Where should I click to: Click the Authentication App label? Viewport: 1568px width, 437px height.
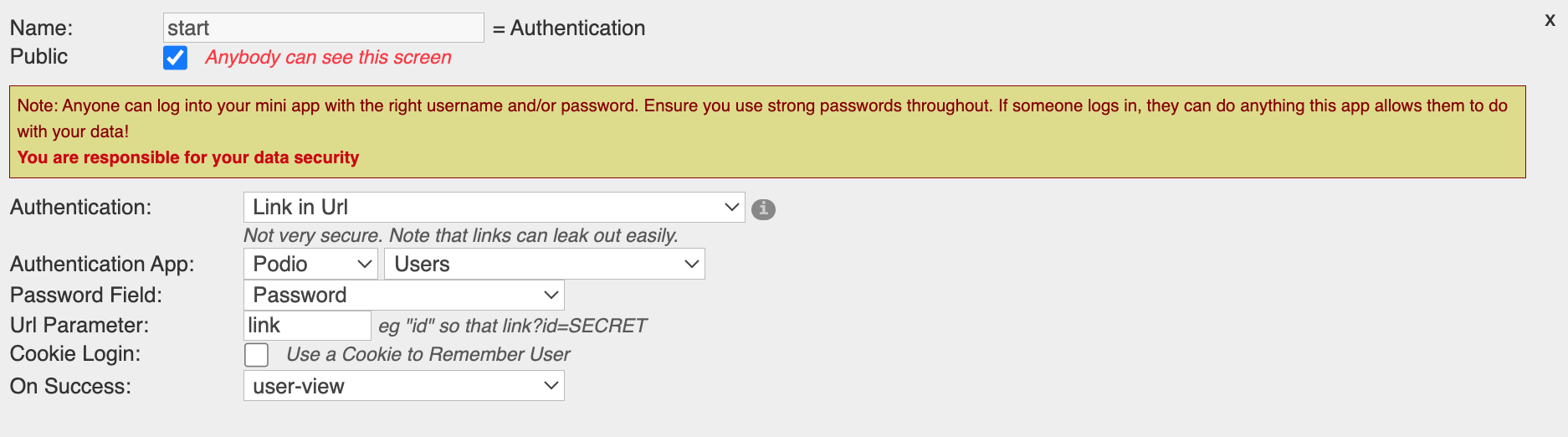102,264
